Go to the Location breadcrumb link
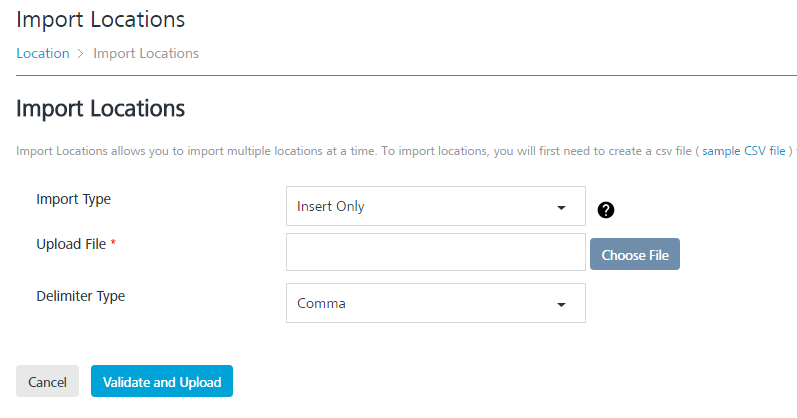This screenshot has height=418, width=797. 43,54
